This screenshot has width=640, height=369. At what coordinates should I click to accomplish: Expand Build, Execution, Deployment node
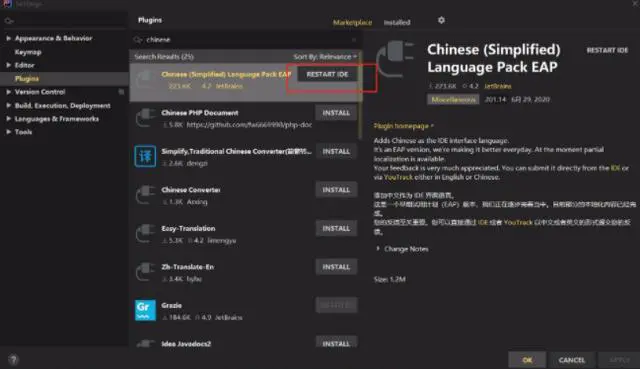pos(8,105)
